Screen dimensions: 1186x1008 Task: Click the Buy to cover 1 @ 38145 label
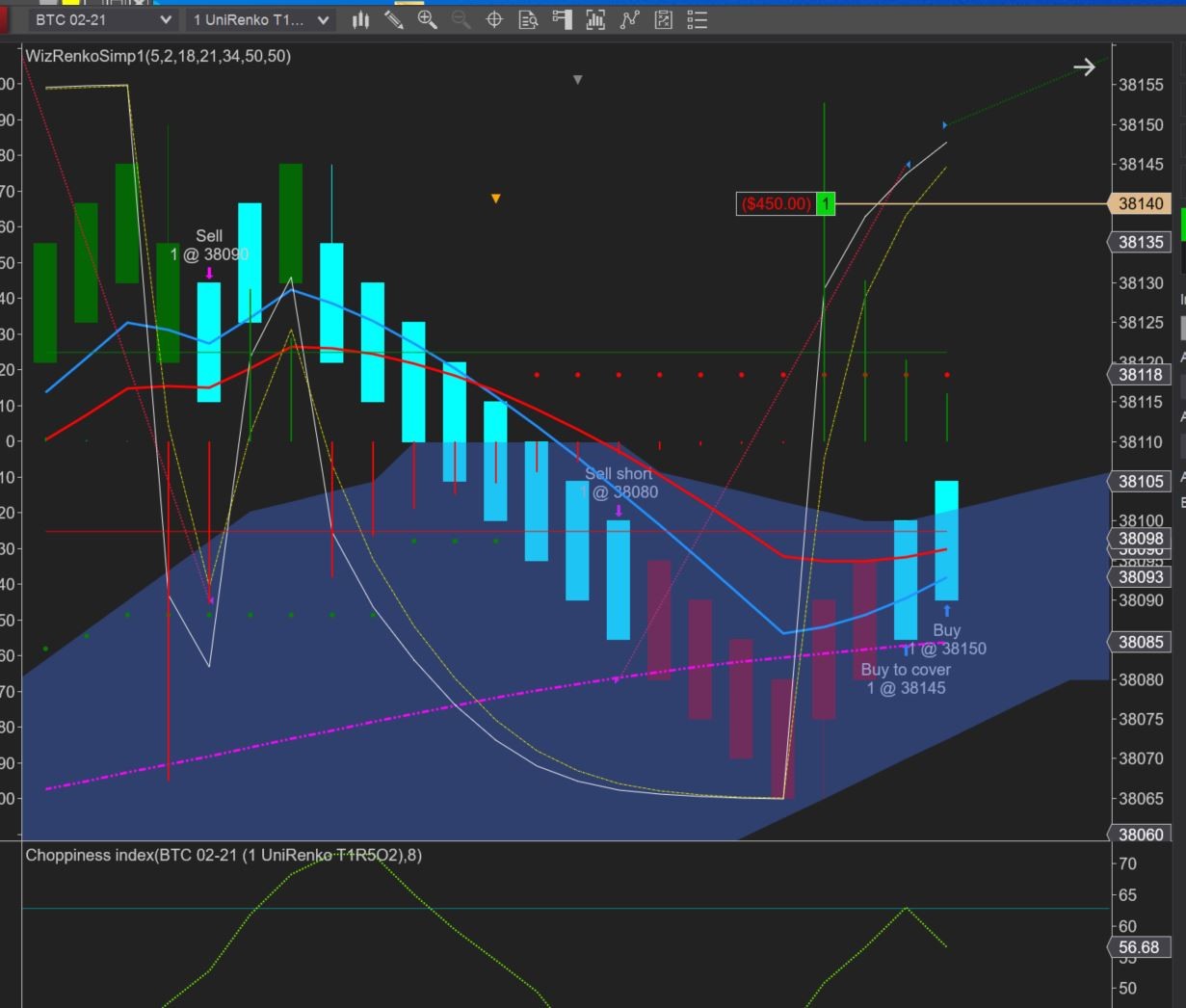click(x=906, y=678)
